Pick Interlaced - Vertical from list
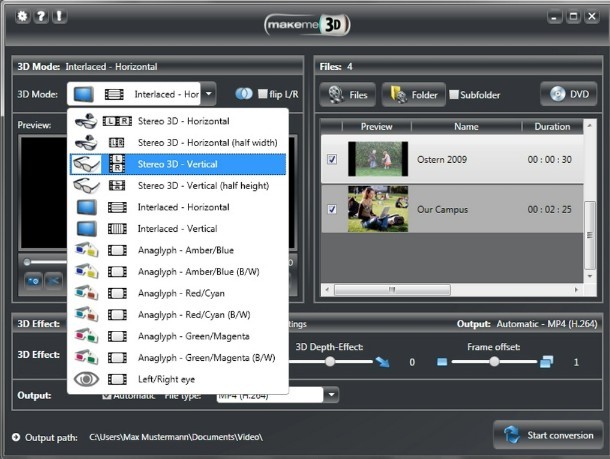This screenshot has height=459, width=610. (178, 229)
